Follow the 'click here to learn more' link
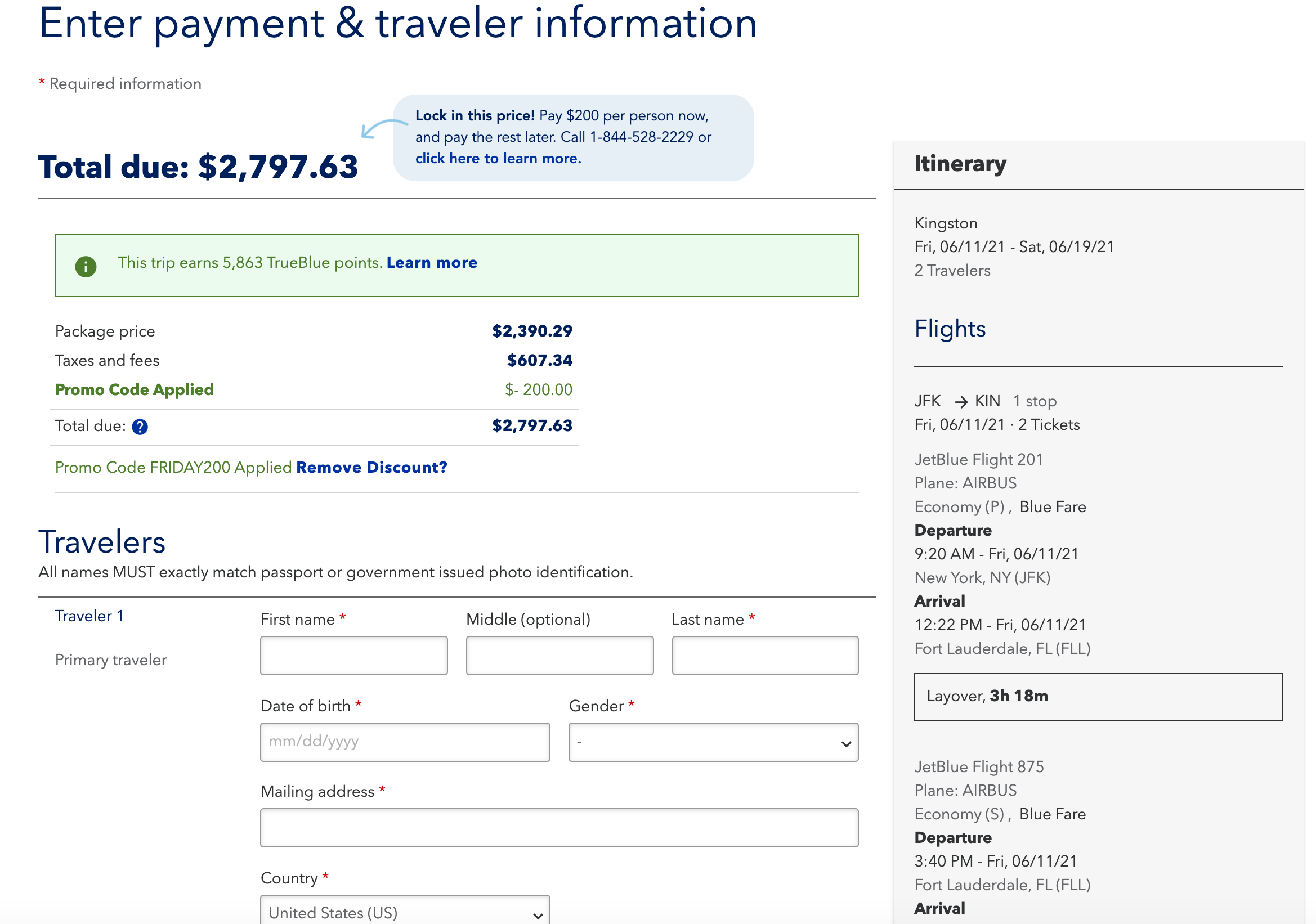1316x924 pixels. pos(498,159)
